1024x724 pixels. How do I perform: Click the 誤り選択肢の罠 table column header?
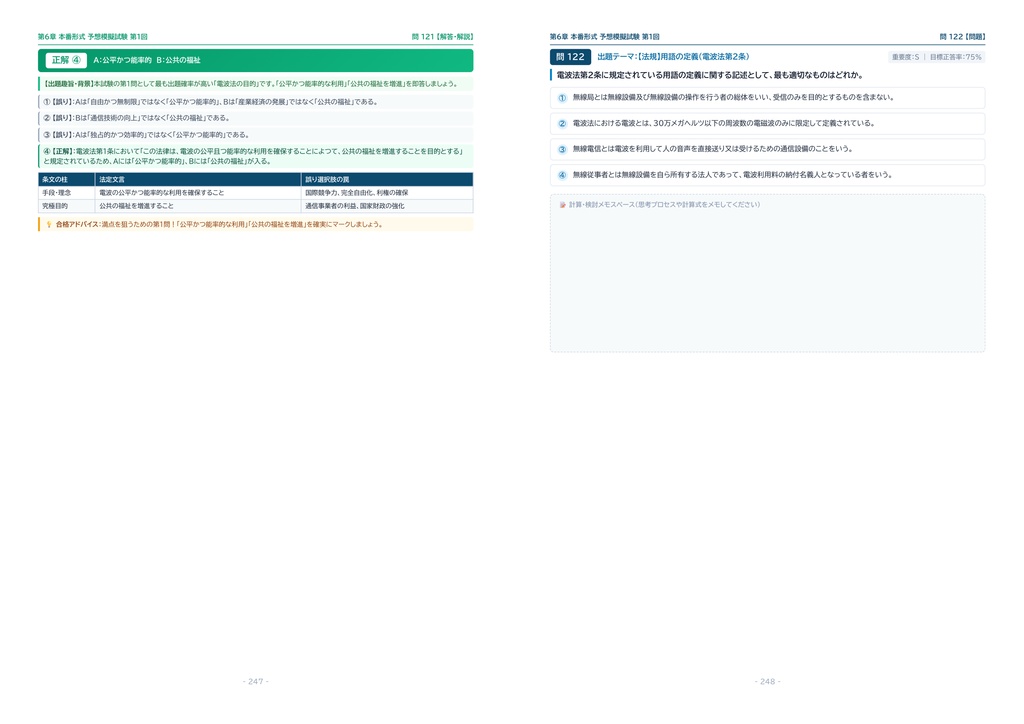[387, 180]
